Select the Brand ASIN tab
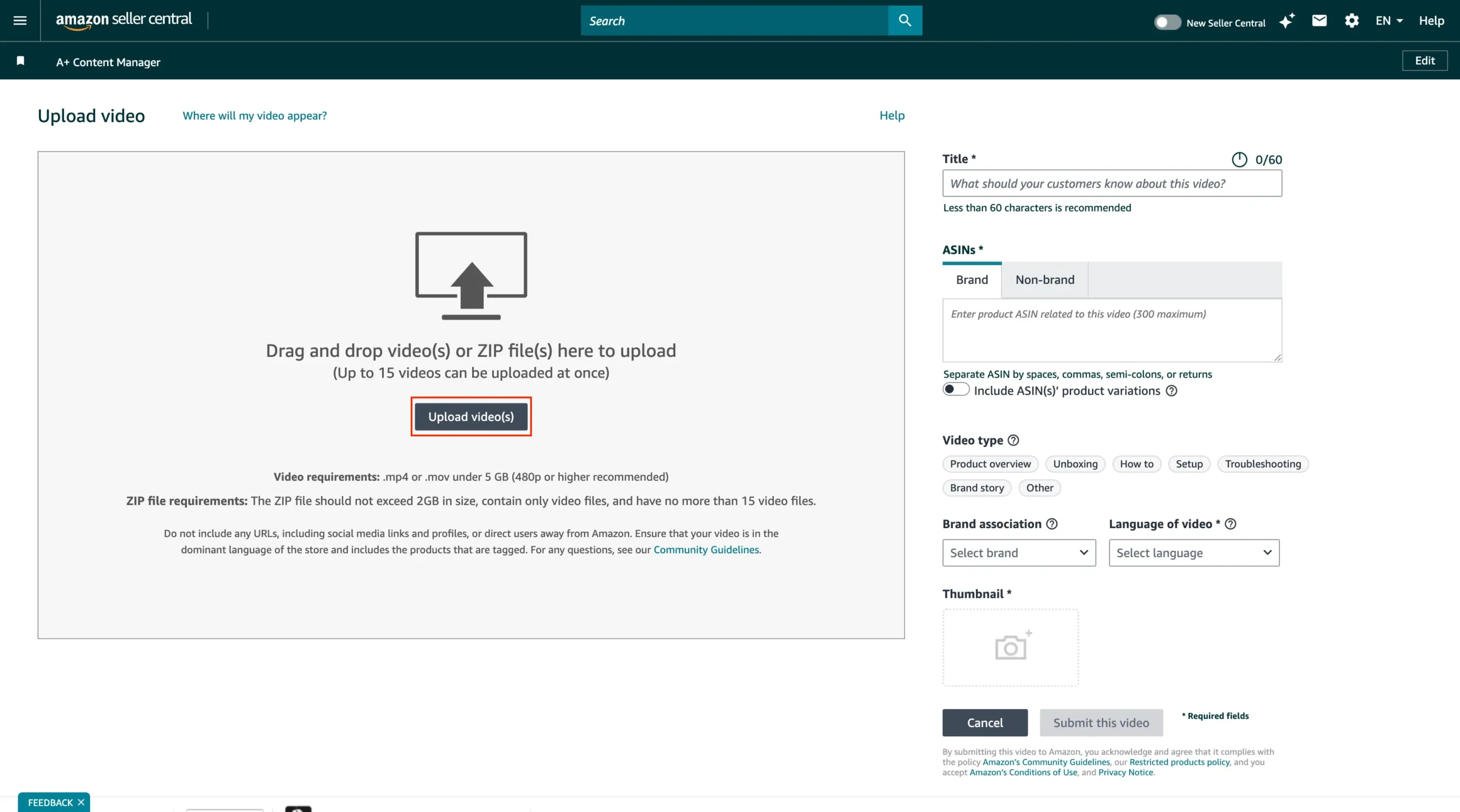This screenshot has width=1460, height=812. click(972, 280)
